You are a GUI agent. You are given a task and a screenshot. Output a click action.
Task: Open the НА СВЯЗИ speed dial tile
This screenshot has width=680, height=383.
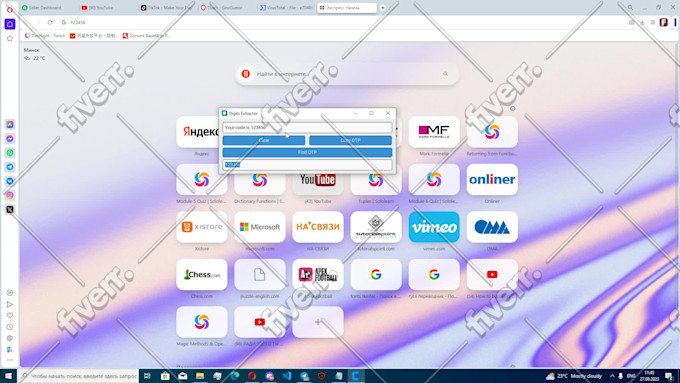point(318,227)
